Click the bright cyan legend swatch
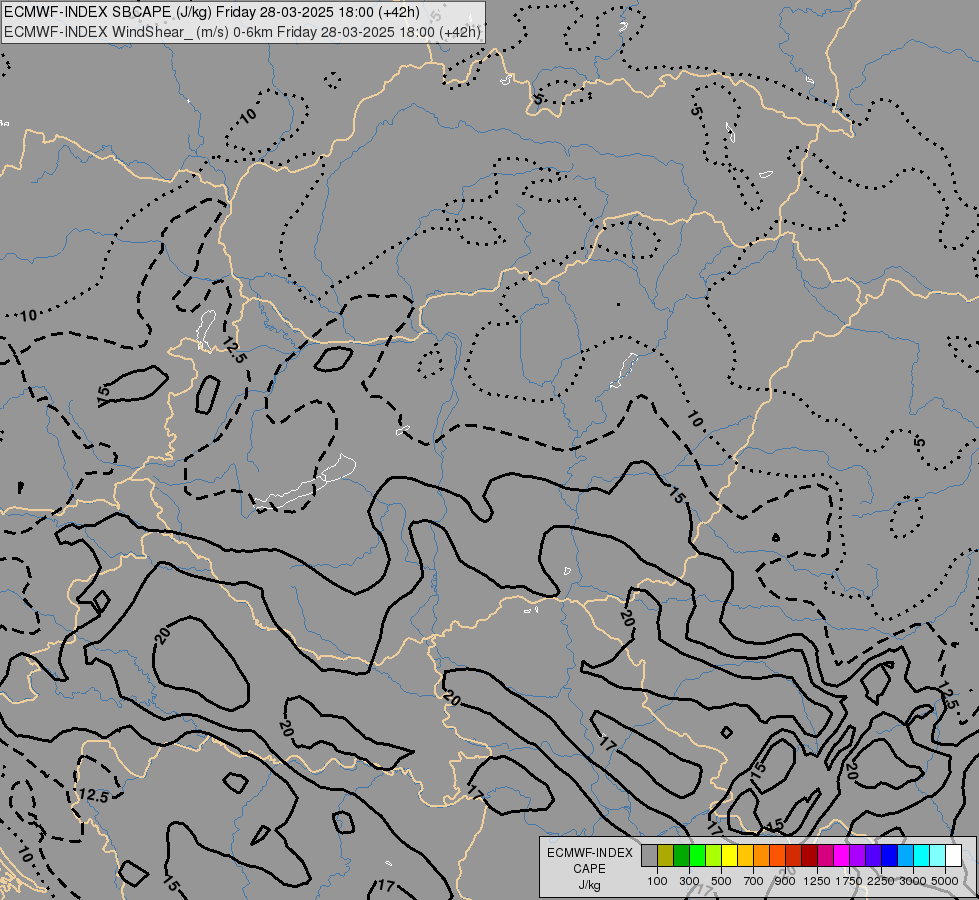 pos(922,856)
